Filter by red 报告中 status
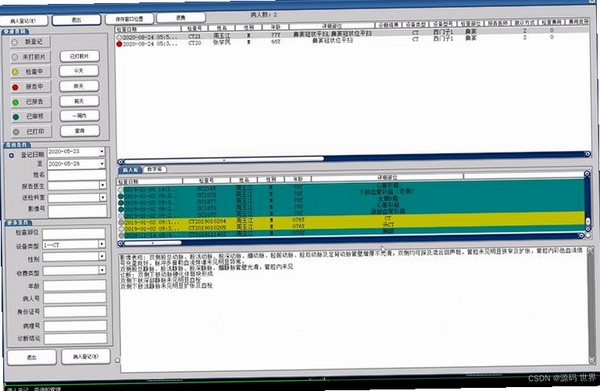This screenshot has height=391, width=600. coord(31,87)
